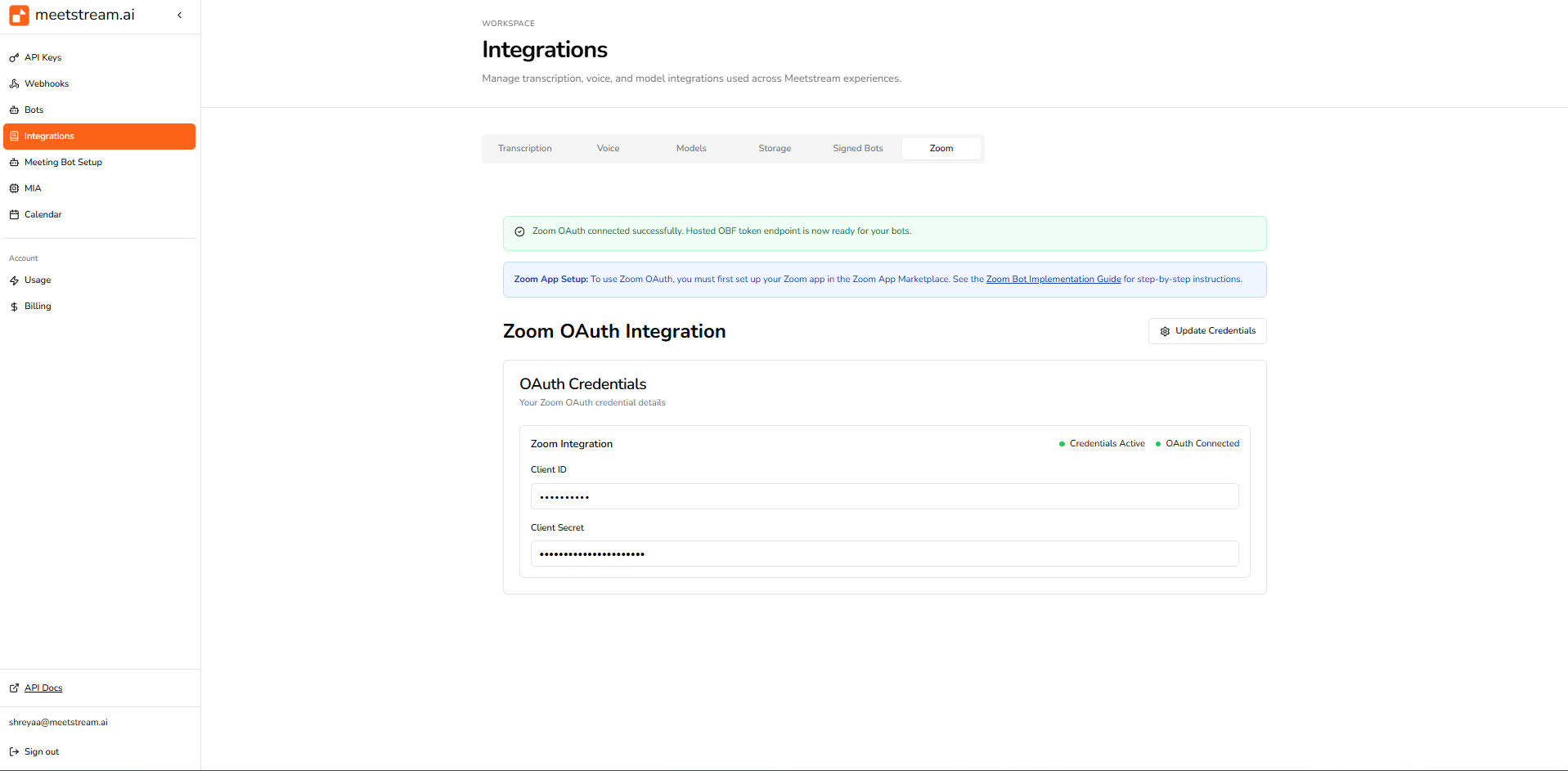Open the API Keys page
1568x771 pixels.
(x=100, y=58)
